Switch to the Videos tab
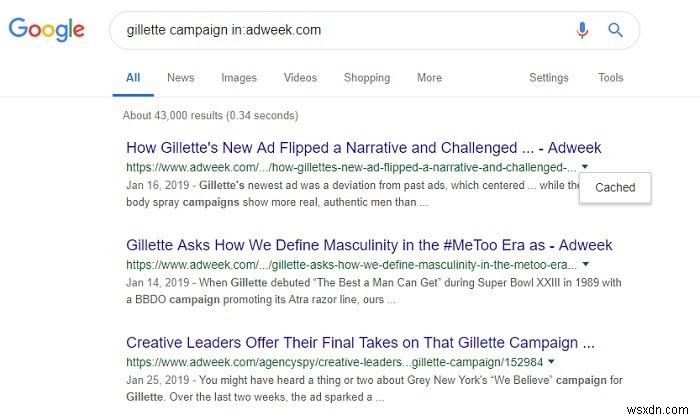 click(x=300, y=78)
